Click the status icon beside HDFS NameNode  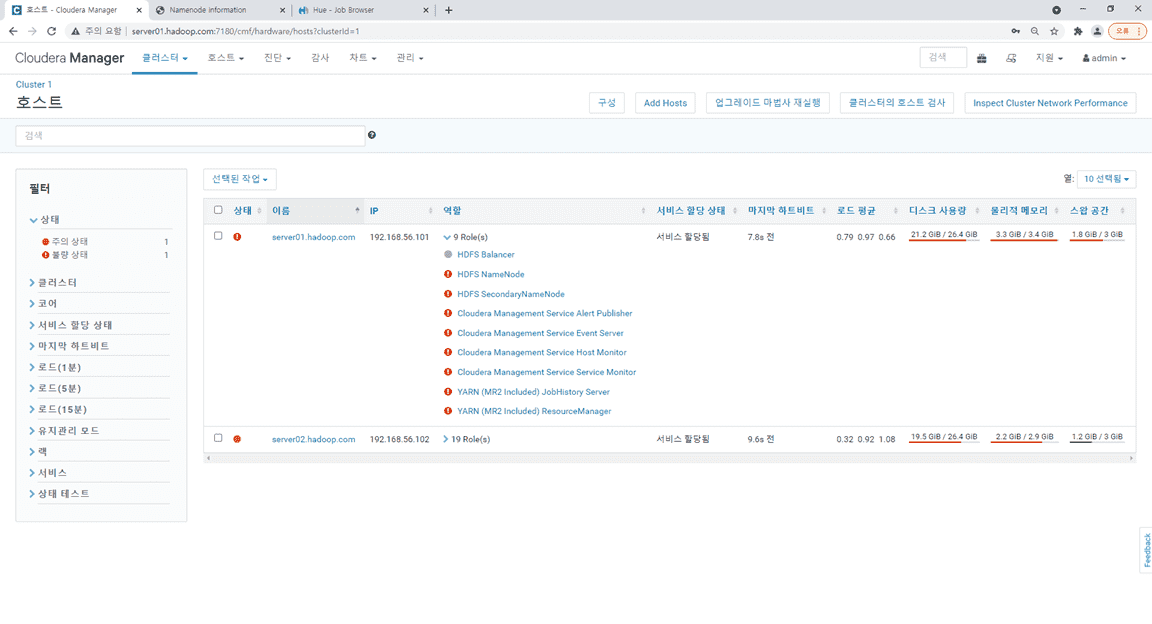pos(448,274)
